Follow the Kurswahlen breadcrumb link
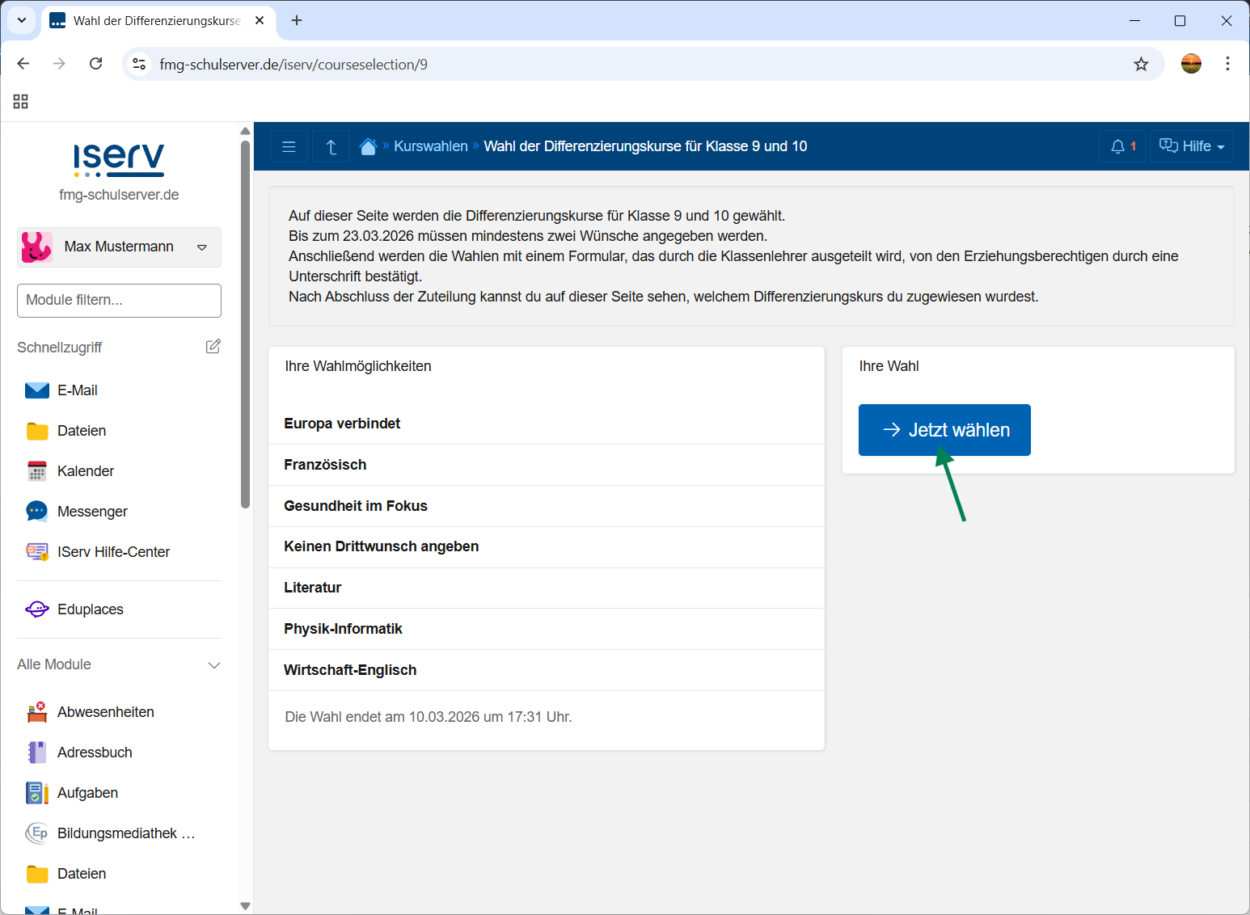Viewport: 1250px width, 915px height. 430,147
